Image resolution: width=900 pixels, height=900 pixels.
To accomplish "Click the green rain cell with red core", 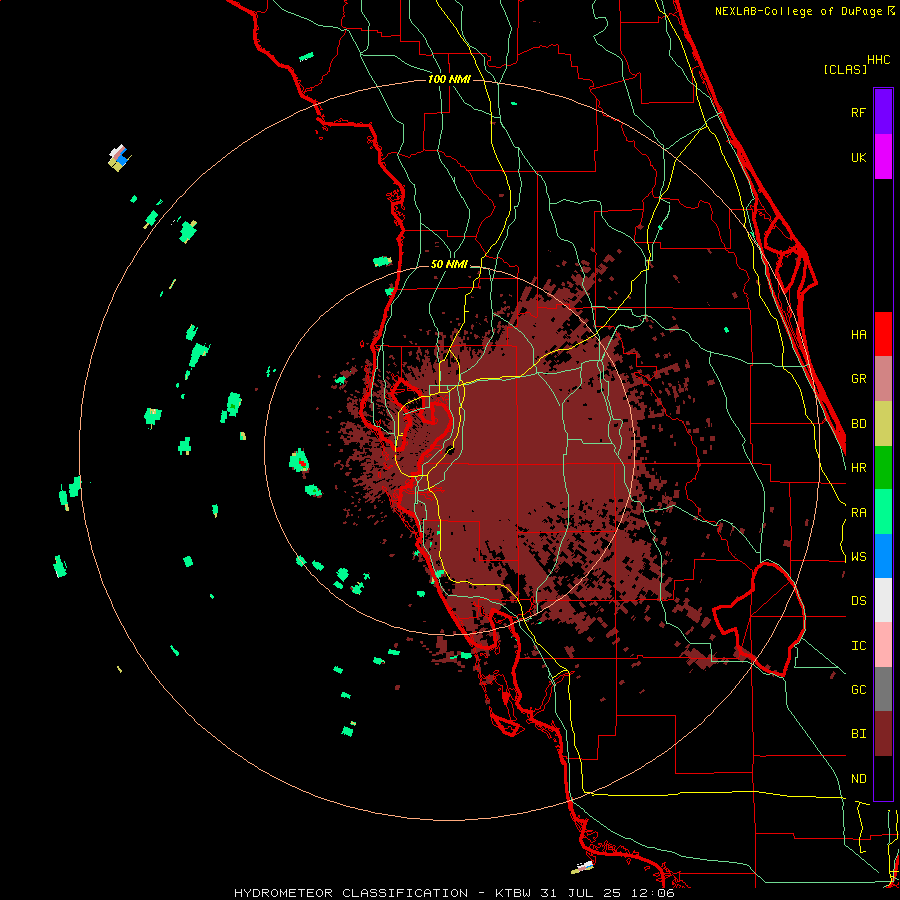I will point(299,461).
